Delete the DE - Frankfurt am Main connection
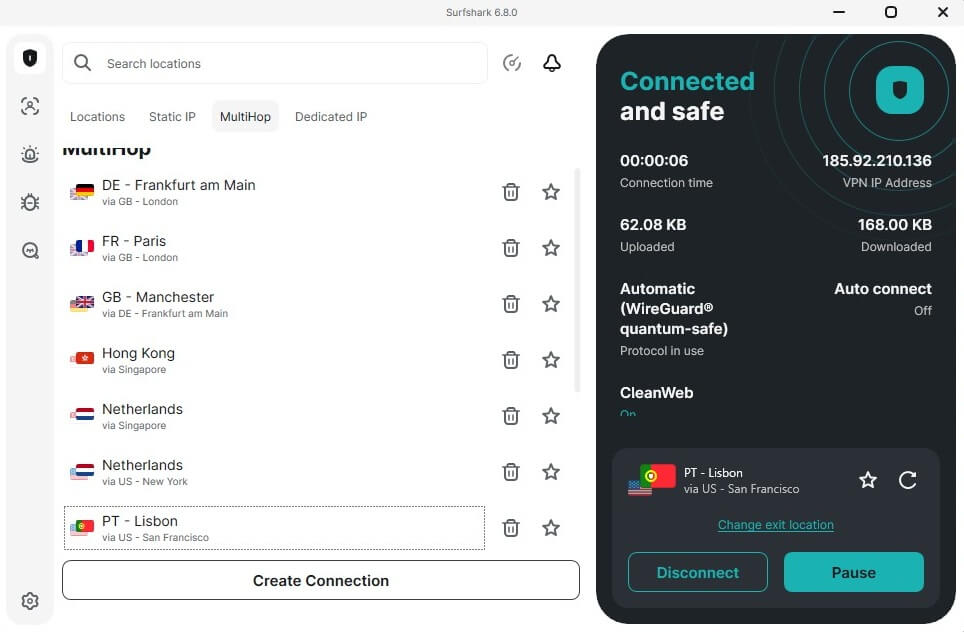 (511, 192)
